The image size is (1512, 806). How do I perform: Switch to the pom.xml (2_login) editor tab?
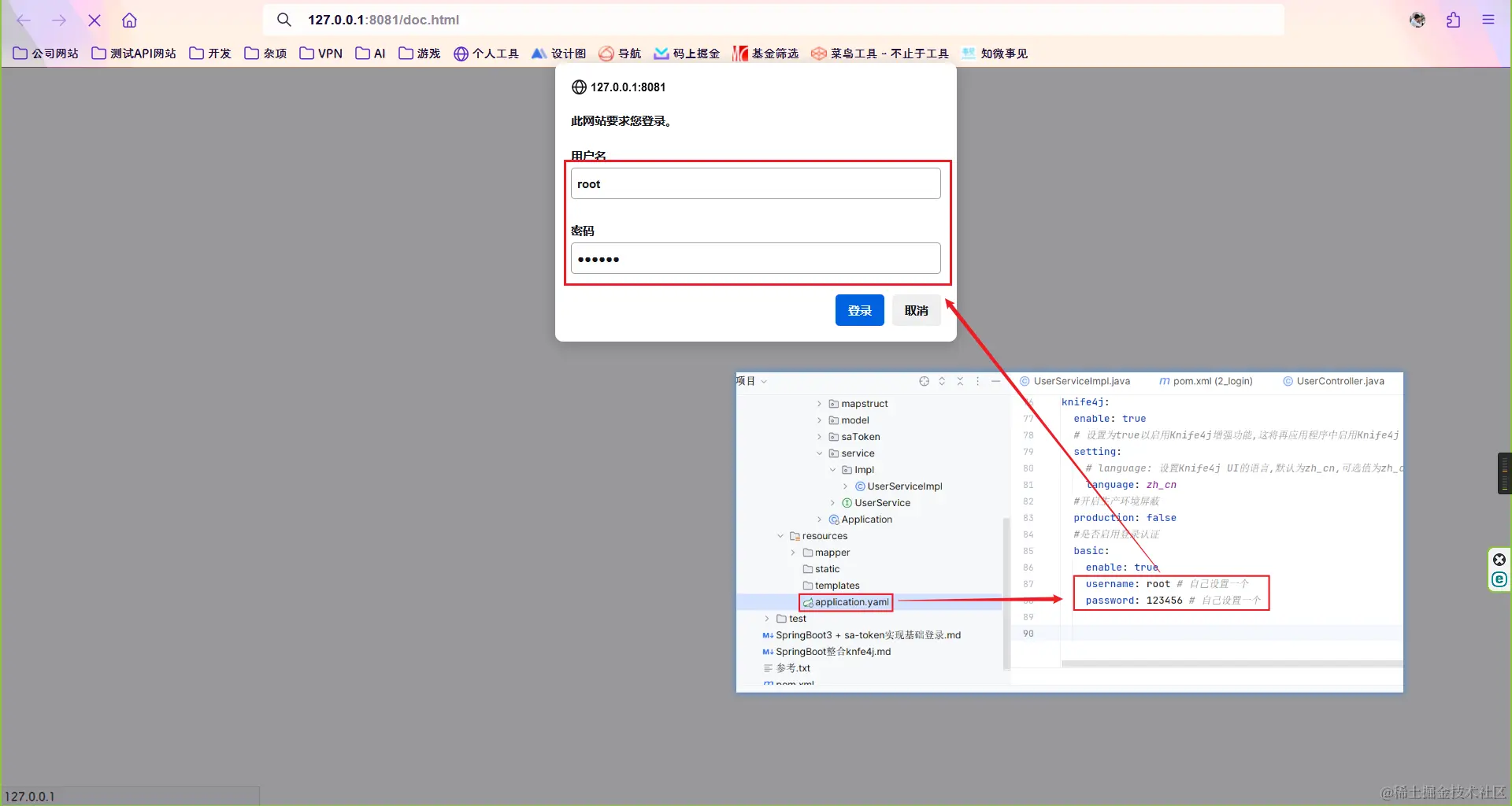1206,381
